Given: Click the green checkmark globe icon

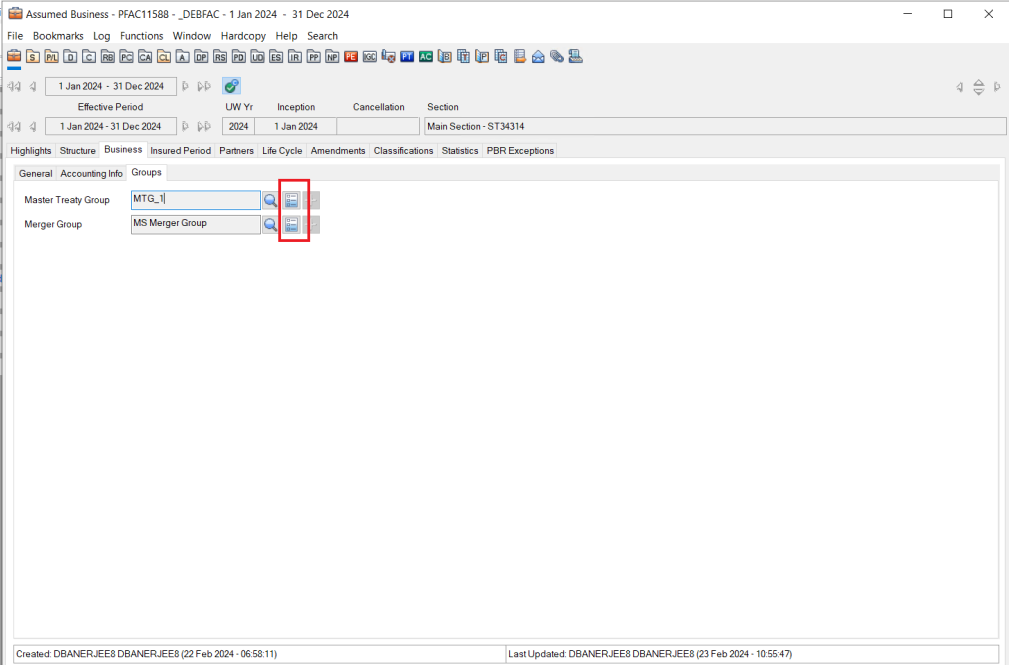Looking at the screenshot, I should (x=231, y=87).
